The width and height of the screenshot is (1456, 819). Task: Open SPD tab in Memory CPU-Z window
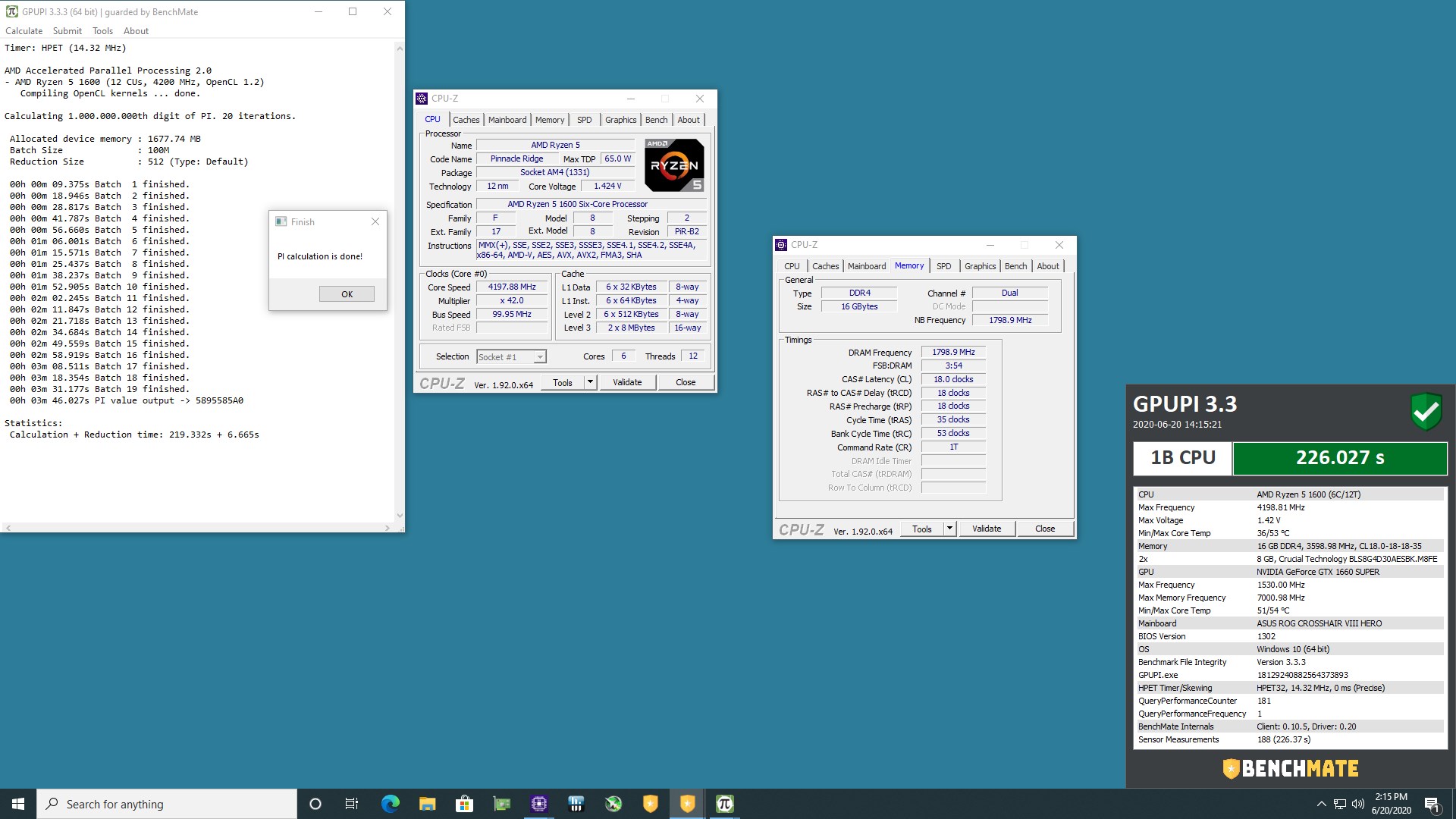point(943,266)
